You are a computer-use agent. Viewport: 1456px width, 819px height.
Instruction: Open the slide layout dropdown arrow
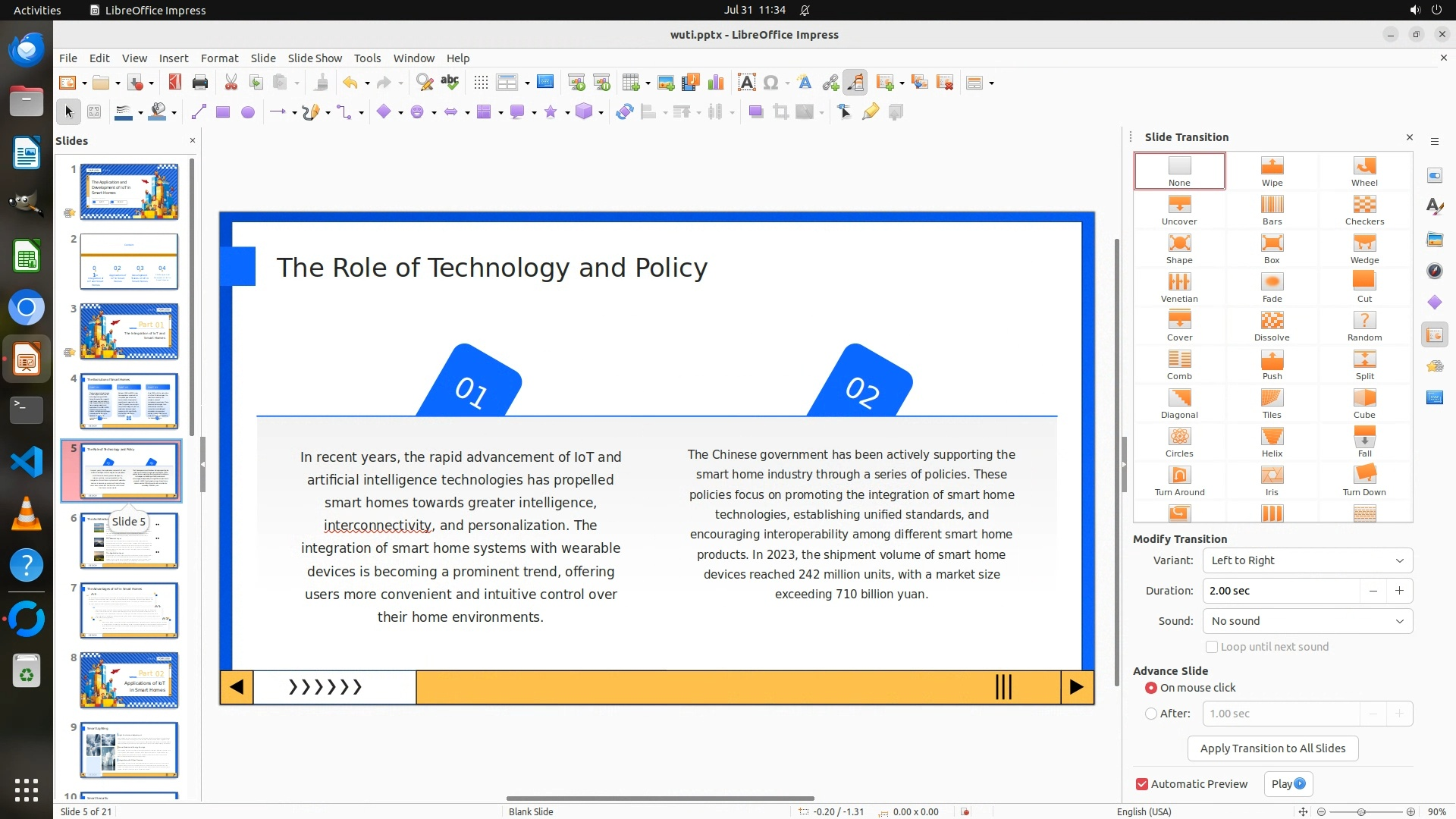[x=991, y=83]
